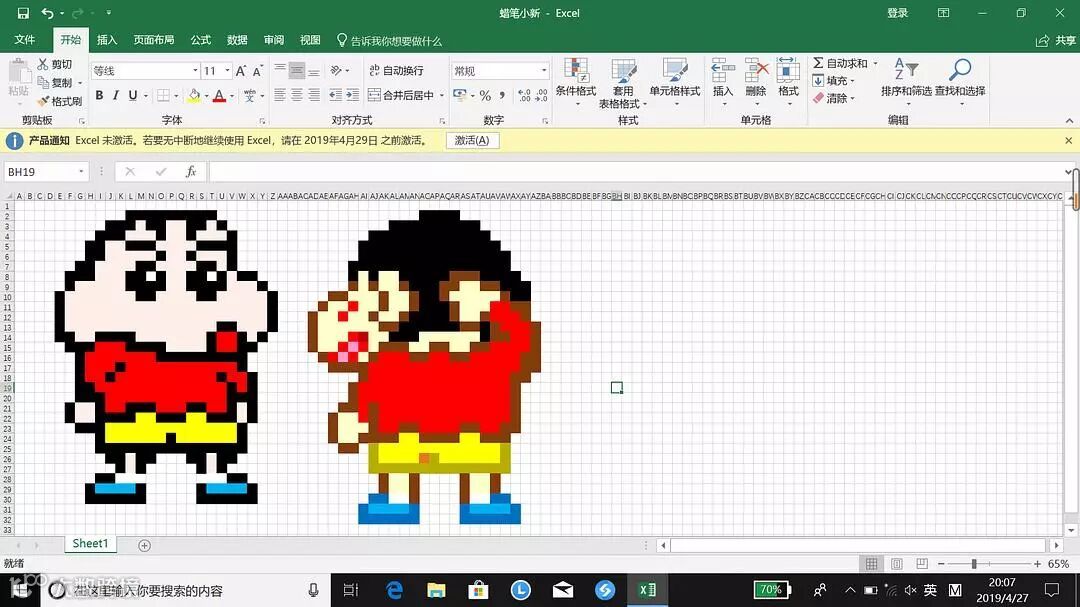Screen dimensions: 1080x607
Task: Toggle middle vertical alignment
Action: tap(297, 70)
